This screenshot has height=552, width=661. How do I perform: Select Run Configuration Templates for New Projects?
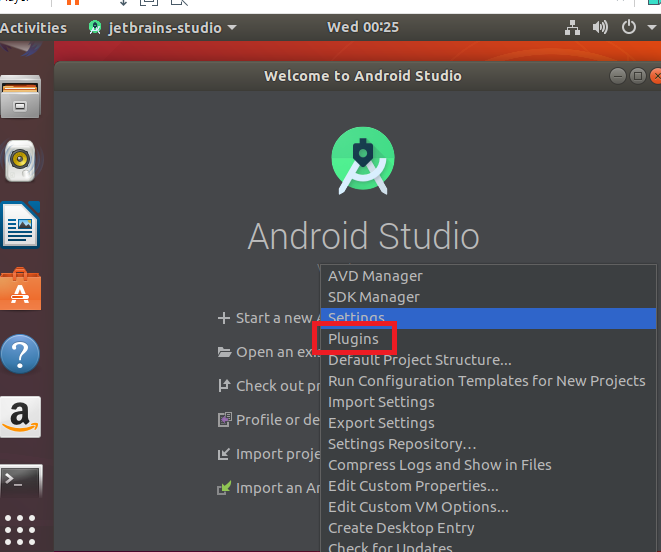pyautogui.click(x=488, y=381)
